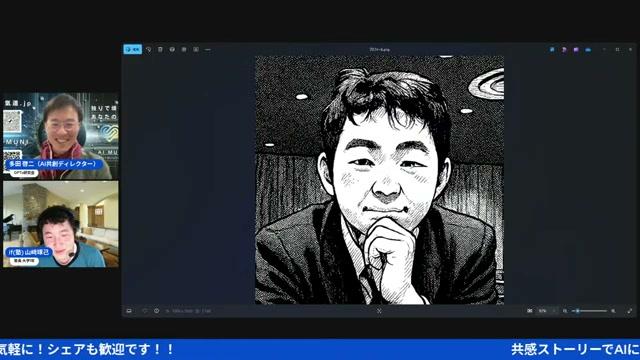640x360 pixels.
Task: Click the fit-to-window icon beside zoom percentage
Action: pyautogui.click(x=530, y=311)
